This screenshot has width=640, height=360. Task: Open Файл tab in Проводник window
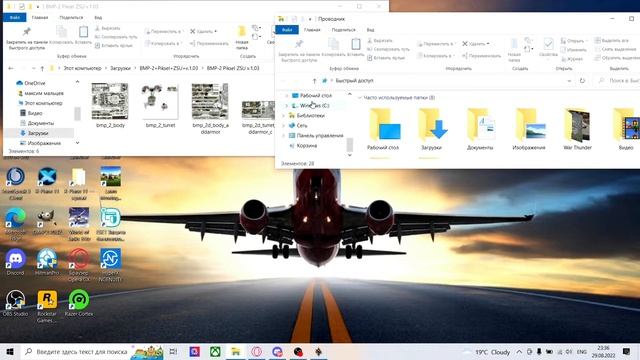(287, 30)
